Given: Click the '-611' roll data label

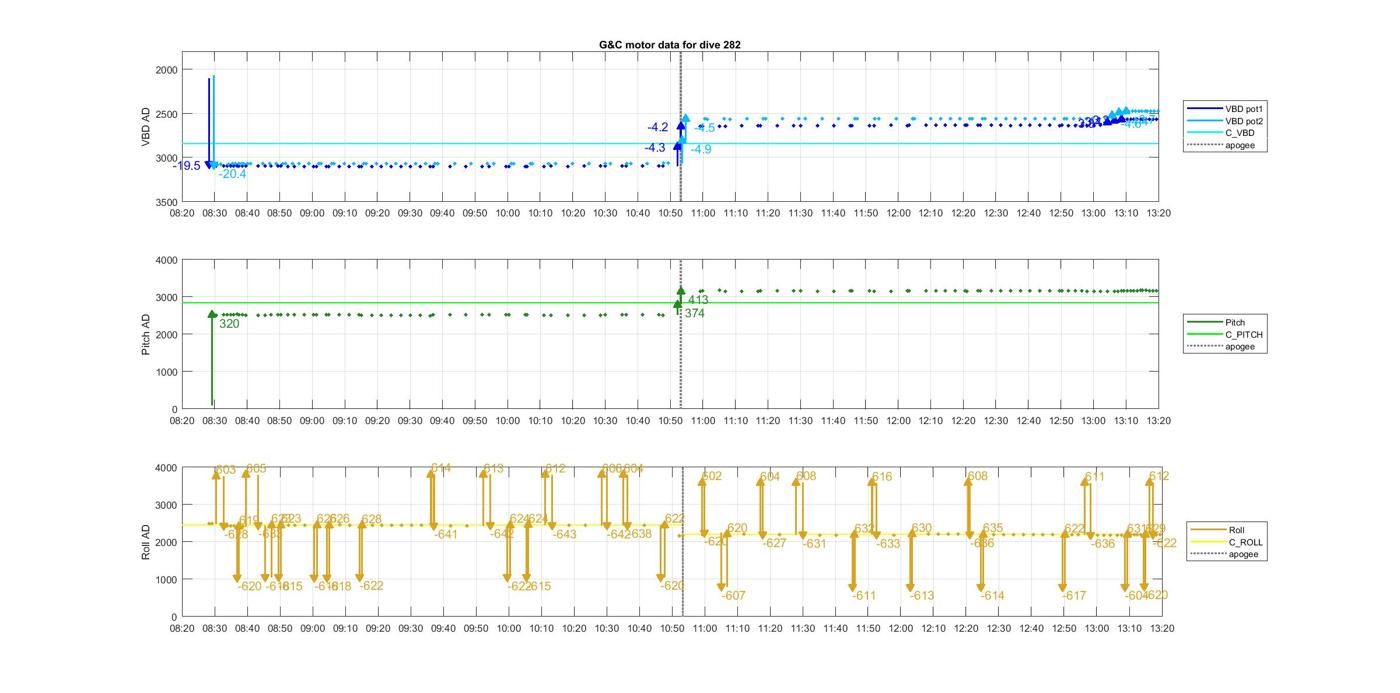Looking at the screenshot, I should point(864,596).
